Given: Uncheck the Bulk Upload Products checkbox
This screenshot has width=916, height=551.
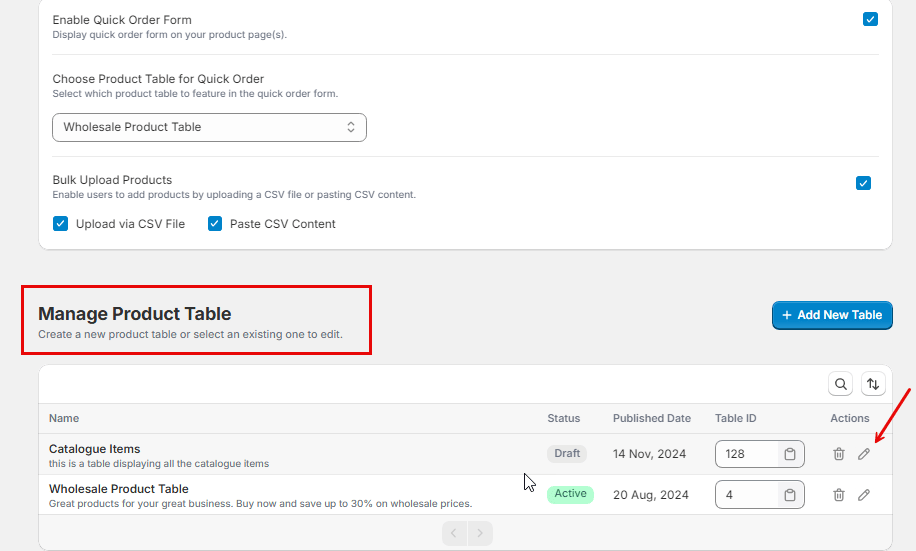Looking at the screenshot, I should 863,183.
